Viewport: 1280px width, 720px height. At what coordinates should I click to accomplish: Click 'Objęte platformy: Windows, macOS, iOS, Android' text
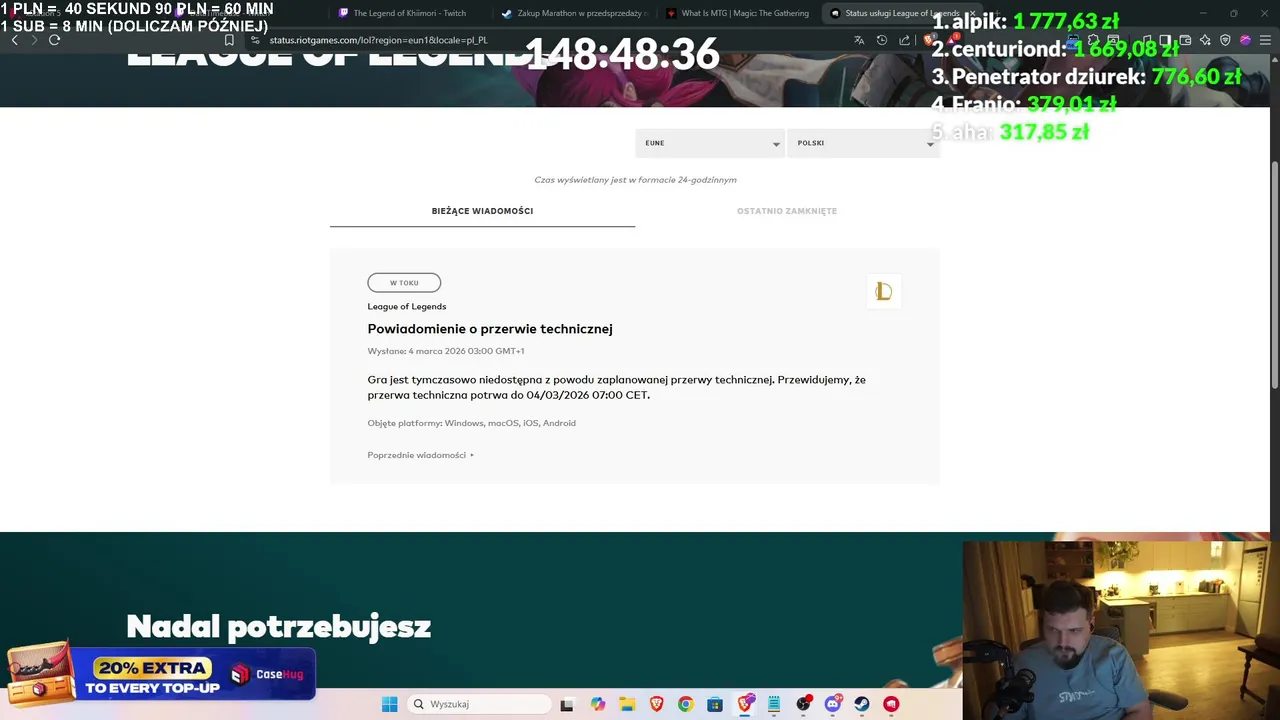(x=471, y=423)
